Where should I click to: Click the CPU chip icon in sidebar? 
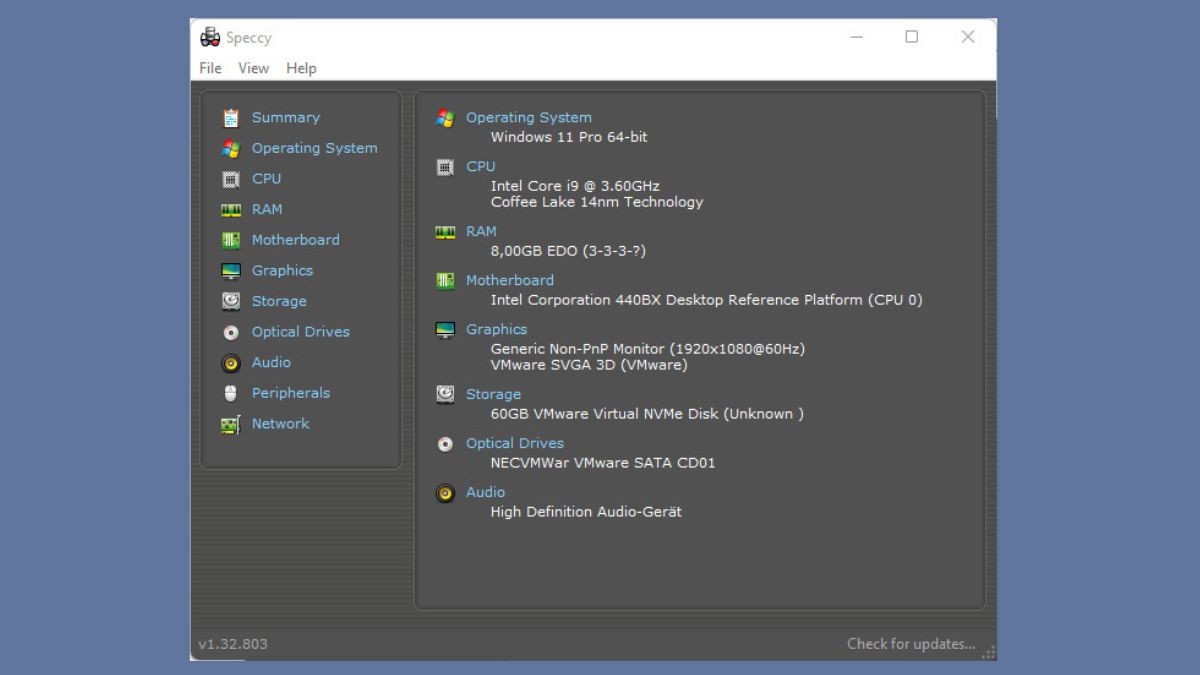coord(231,179)
